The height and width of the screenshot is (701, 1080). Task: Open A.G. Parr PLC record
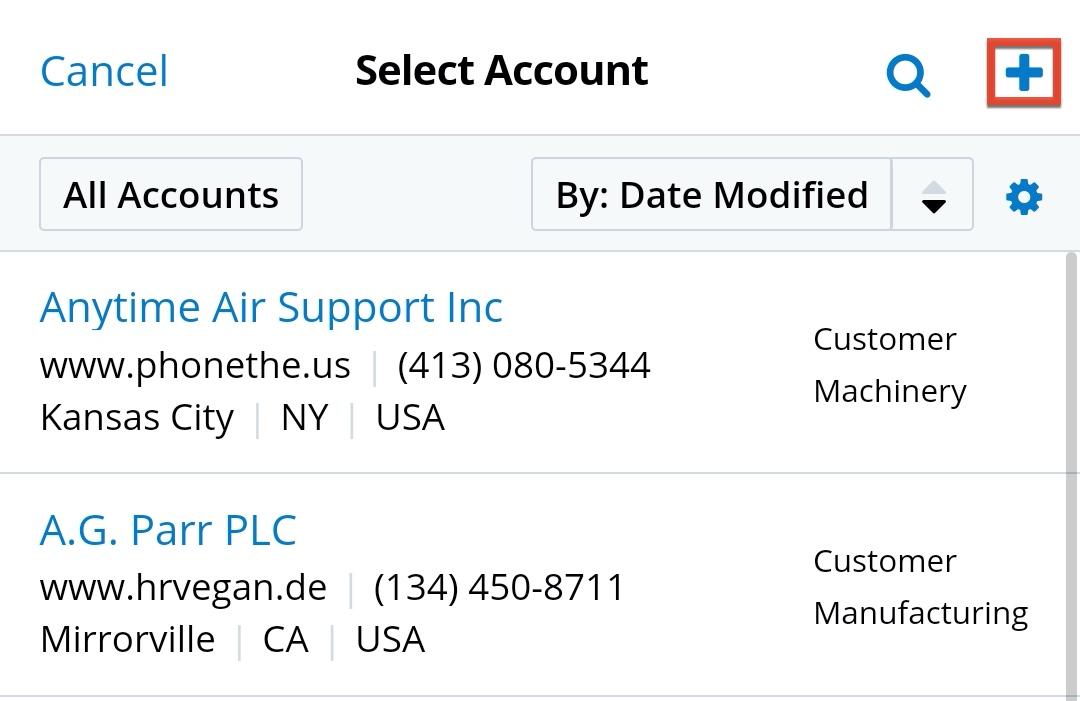pos(168,530)
